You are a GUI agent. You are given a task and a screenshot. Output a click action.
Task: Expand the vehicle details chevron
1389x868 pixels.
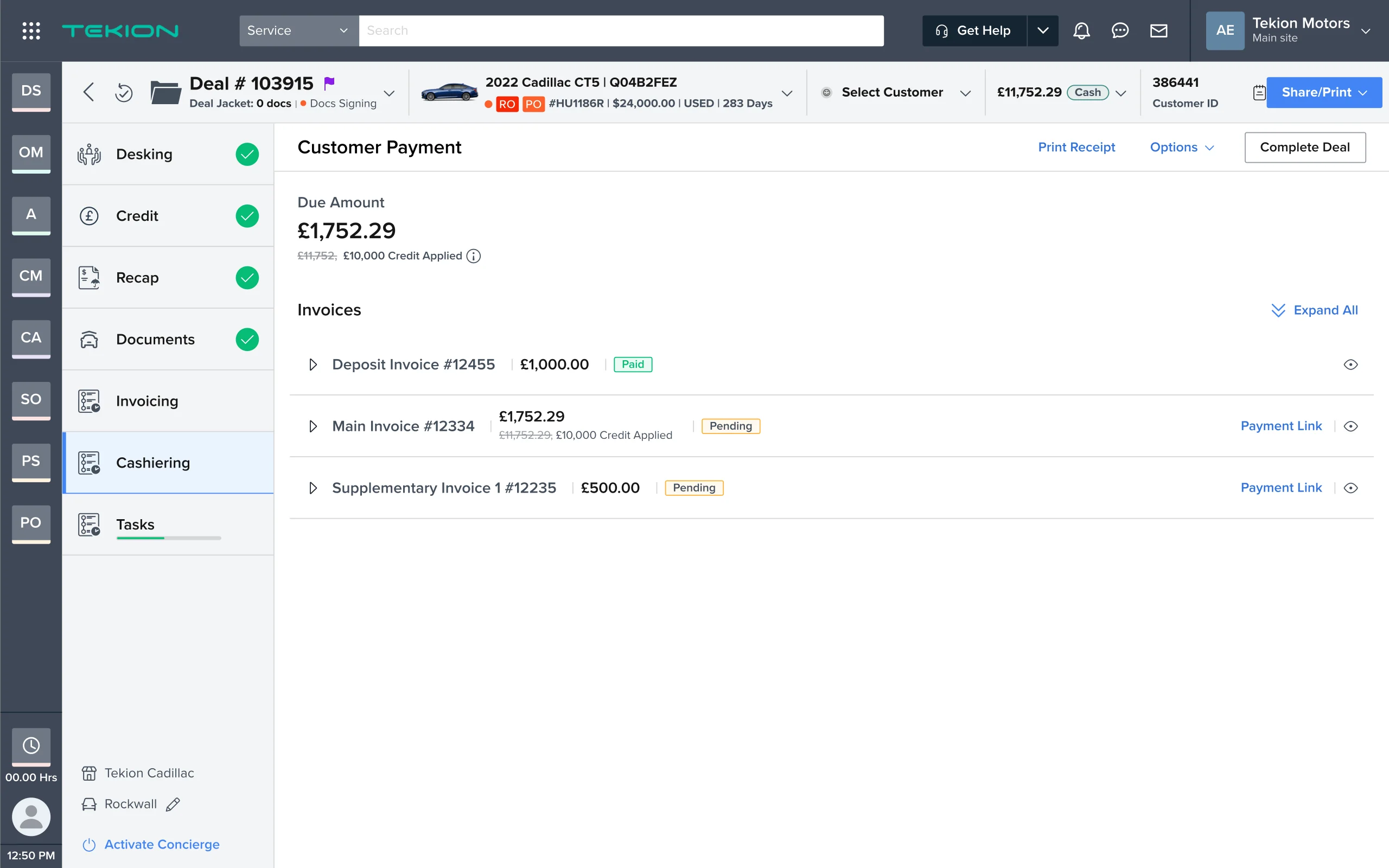click(787, 93)
